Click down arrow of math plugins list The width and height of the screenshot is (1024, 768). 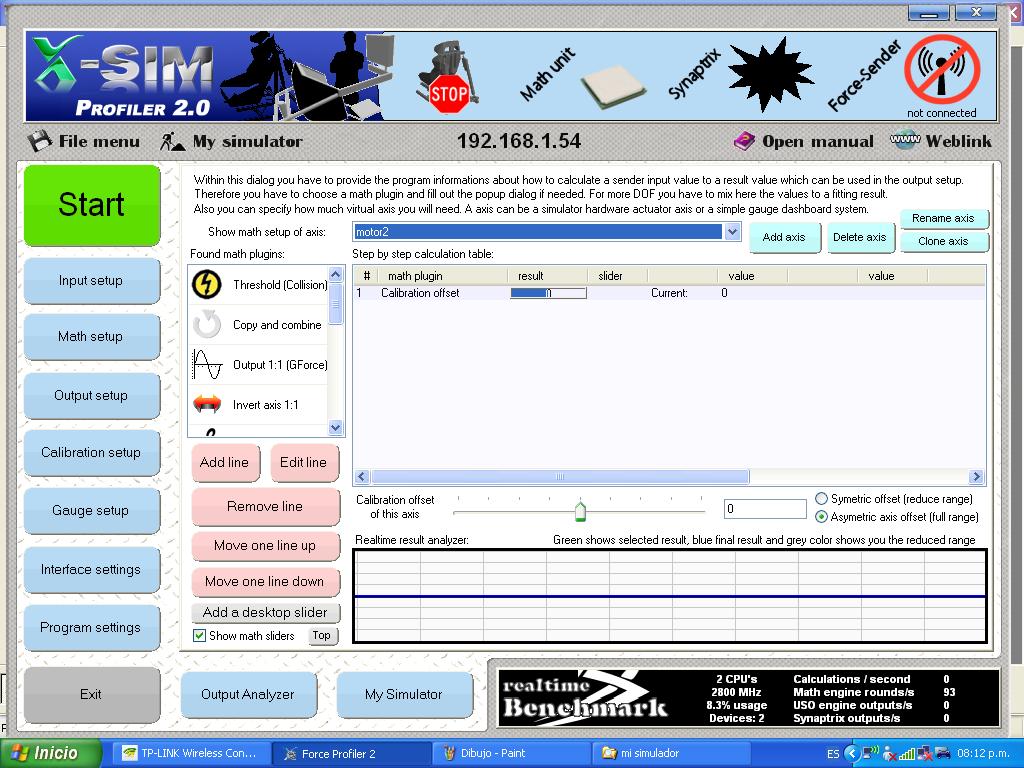point(336,428)
